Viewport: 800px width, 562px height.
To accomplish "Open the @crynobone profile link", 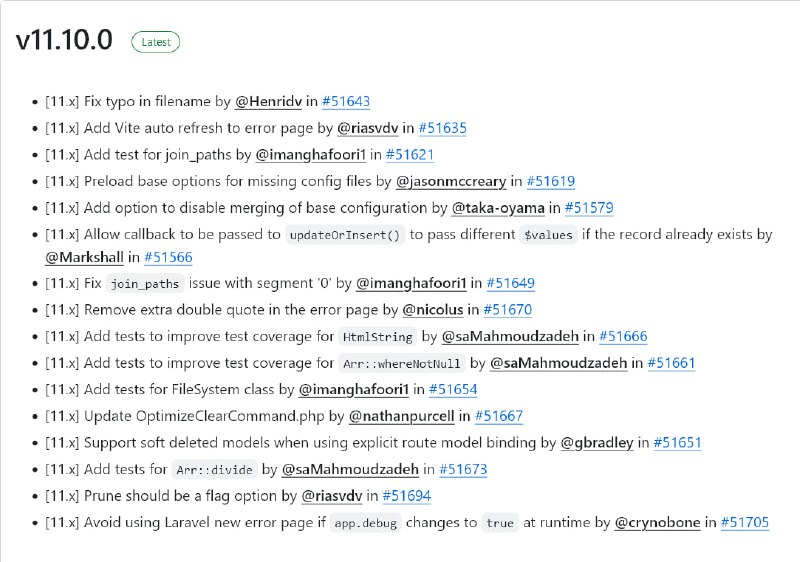I will click(657, 522).
